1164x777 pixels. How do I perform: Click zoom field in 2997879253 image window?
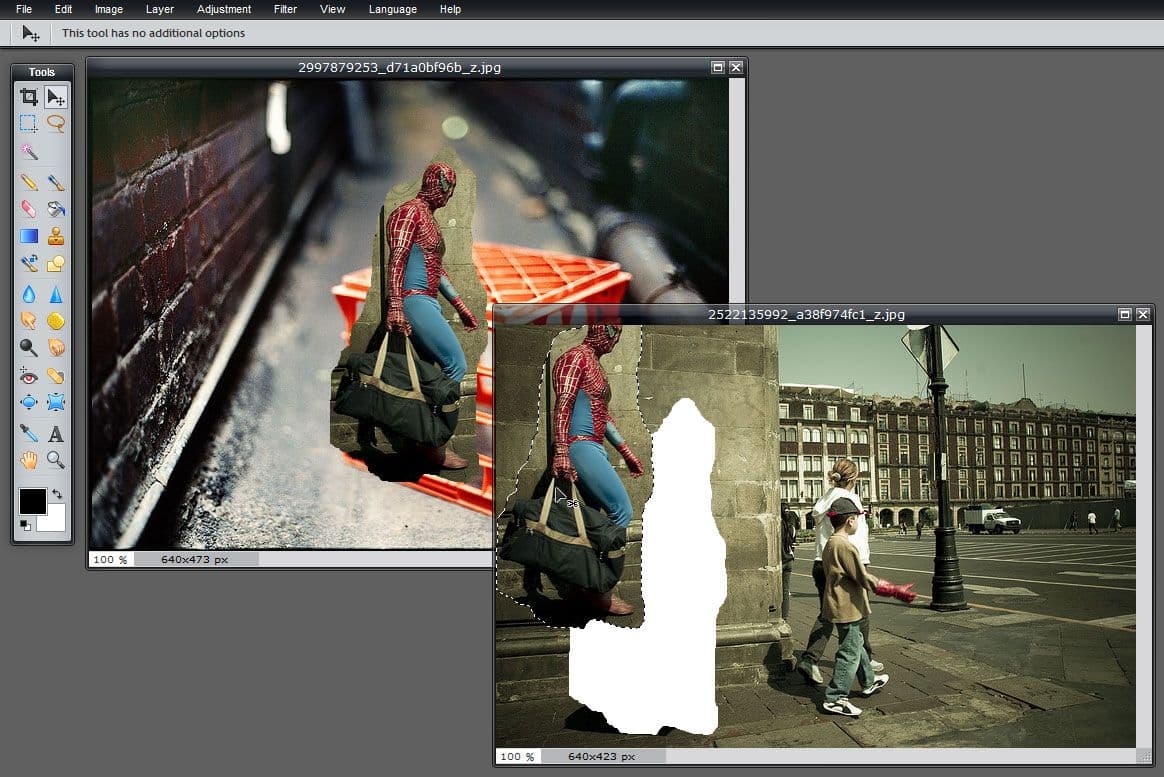tap(111, 560)
